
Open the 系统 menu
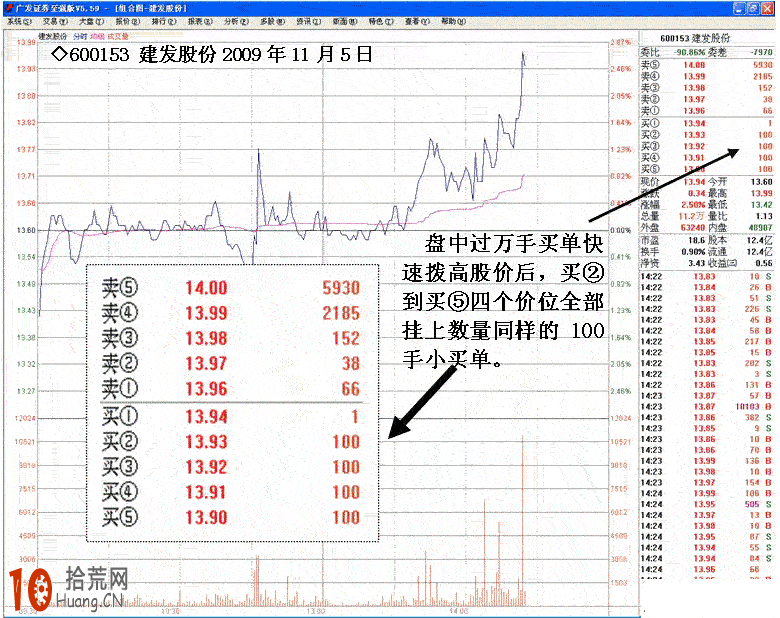pyautogui.click(x=19, y=21)
